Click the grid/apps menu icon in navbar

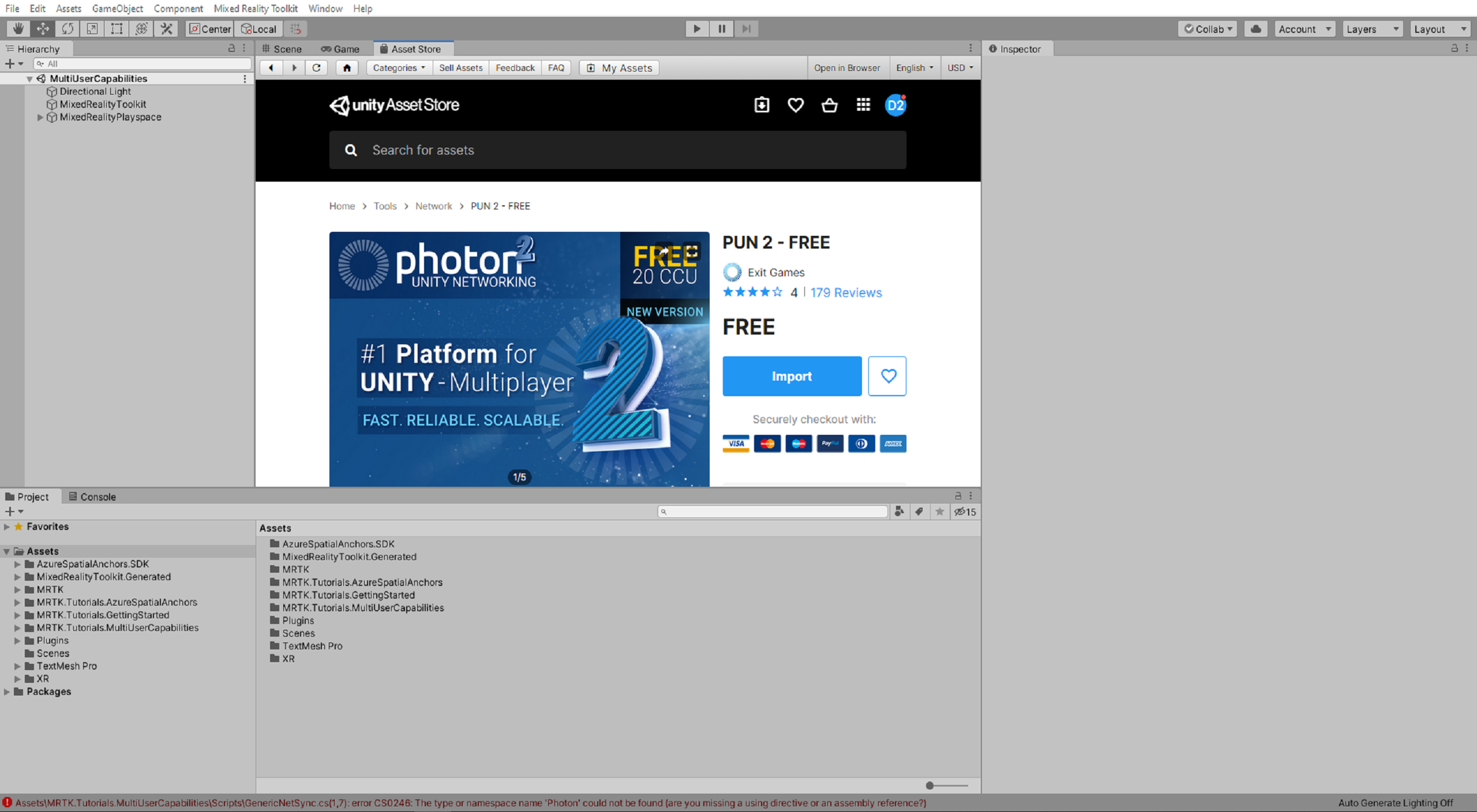tap(862, 105)
